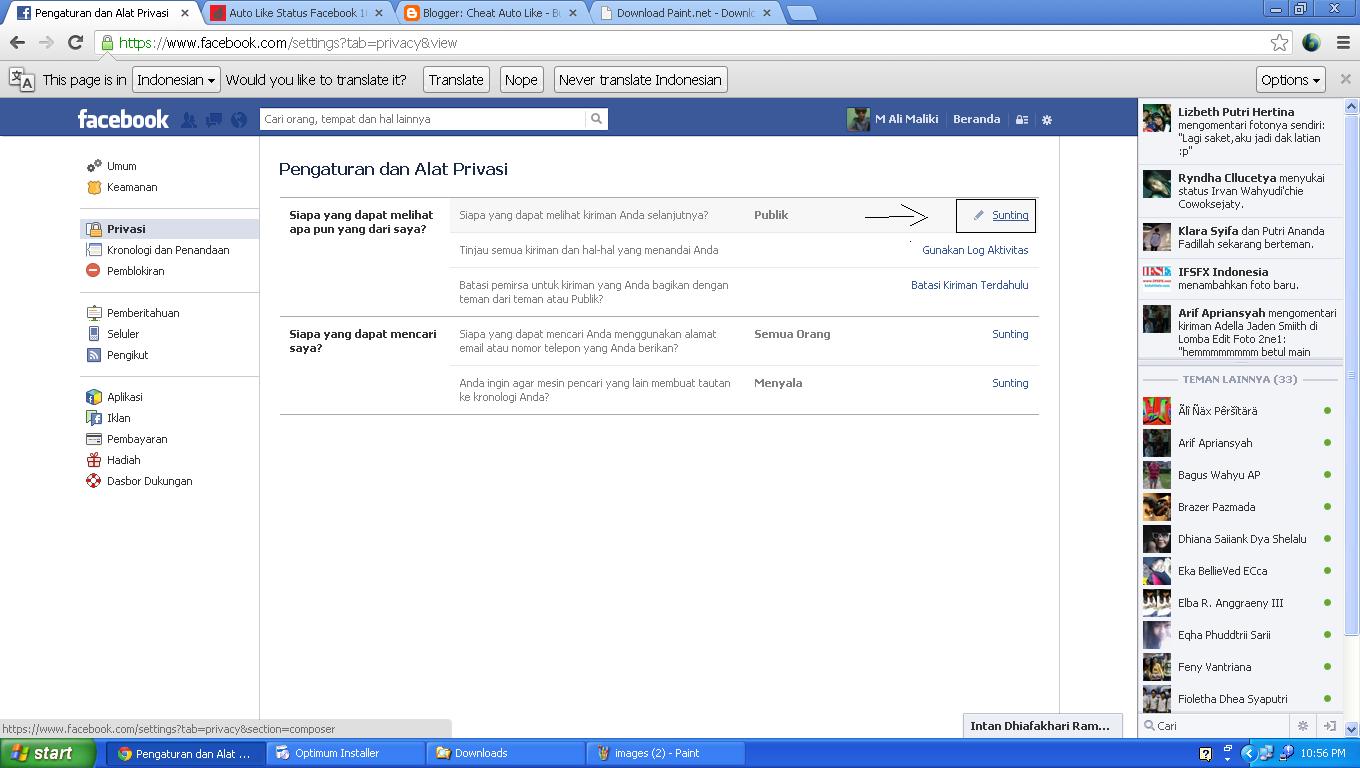Go to Beranda home link
This screenshot has width=1360, height=768.
(x=976, y=119)
